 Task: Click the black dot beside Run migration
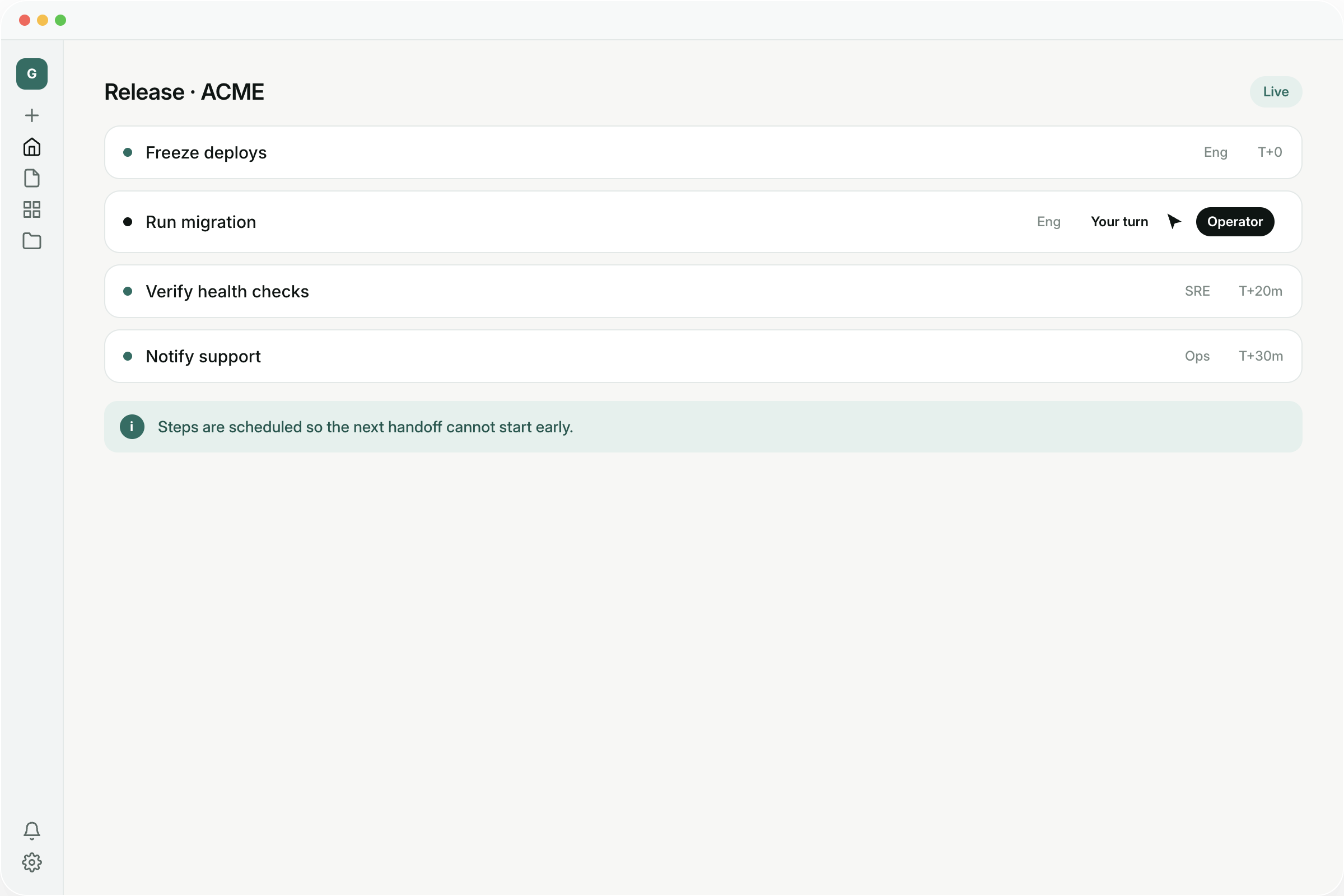click(128, 222)
